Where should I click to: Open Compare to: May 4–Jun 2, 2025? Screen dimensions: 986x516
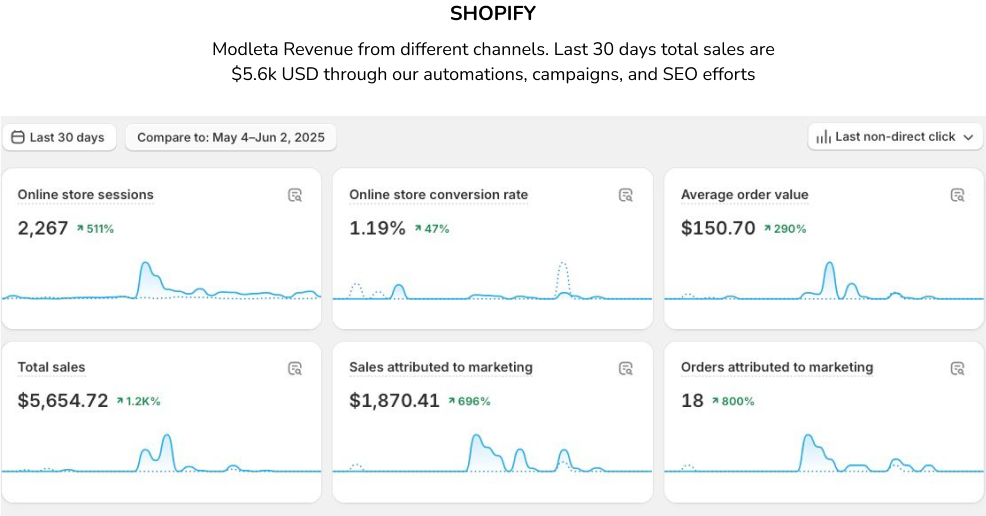tap(231, 138)
